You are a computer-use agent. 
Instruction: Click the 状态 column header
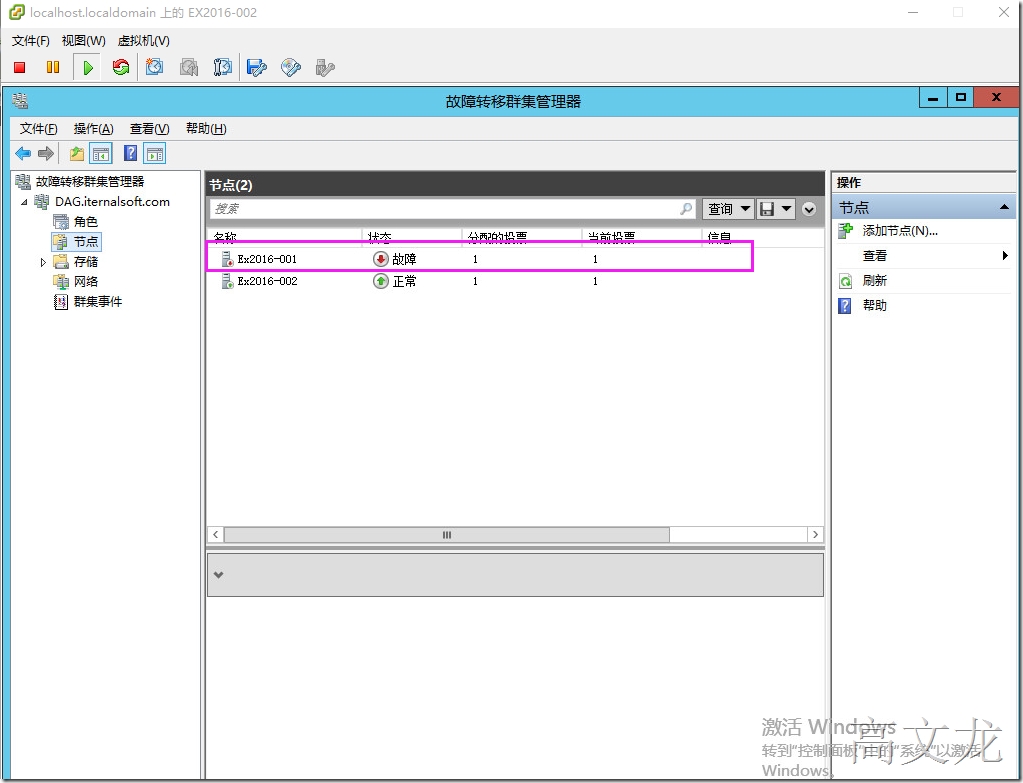coord(412,238)
